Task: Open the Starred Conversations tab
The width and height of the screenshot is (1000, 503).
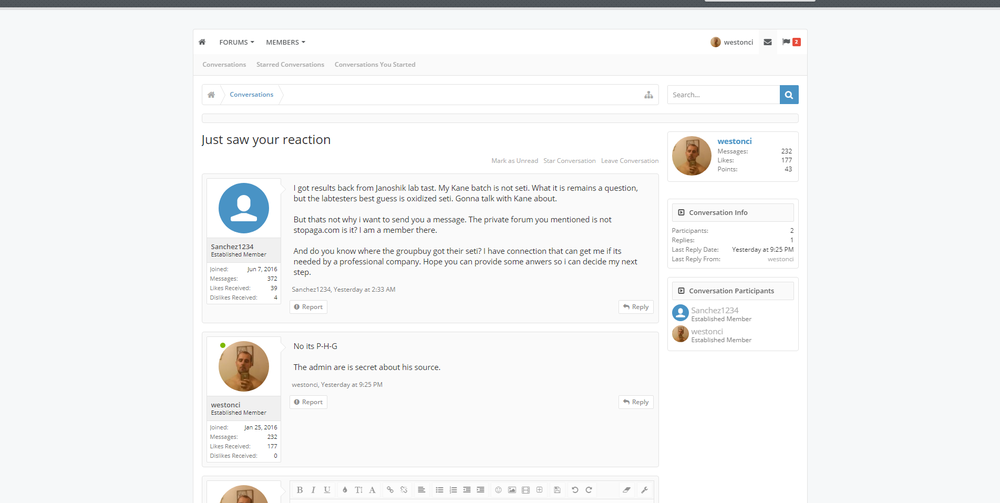Action: point(290,65)
